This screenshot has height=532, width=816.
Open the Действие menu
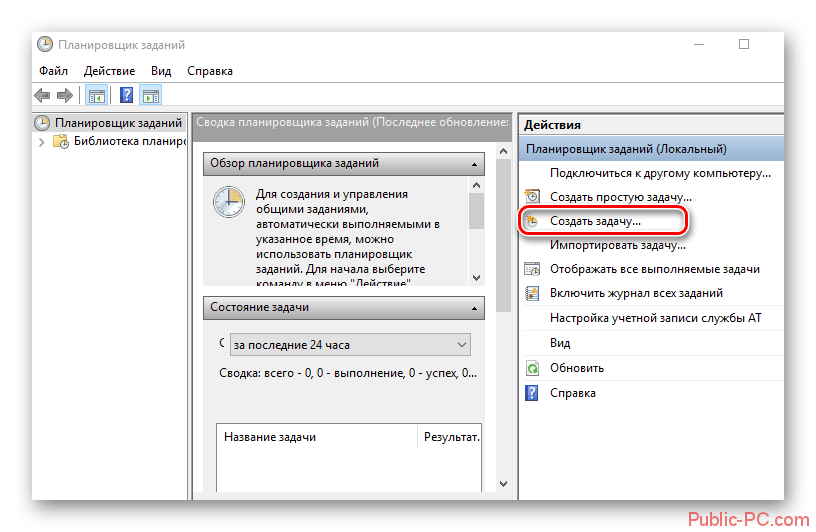109,71
